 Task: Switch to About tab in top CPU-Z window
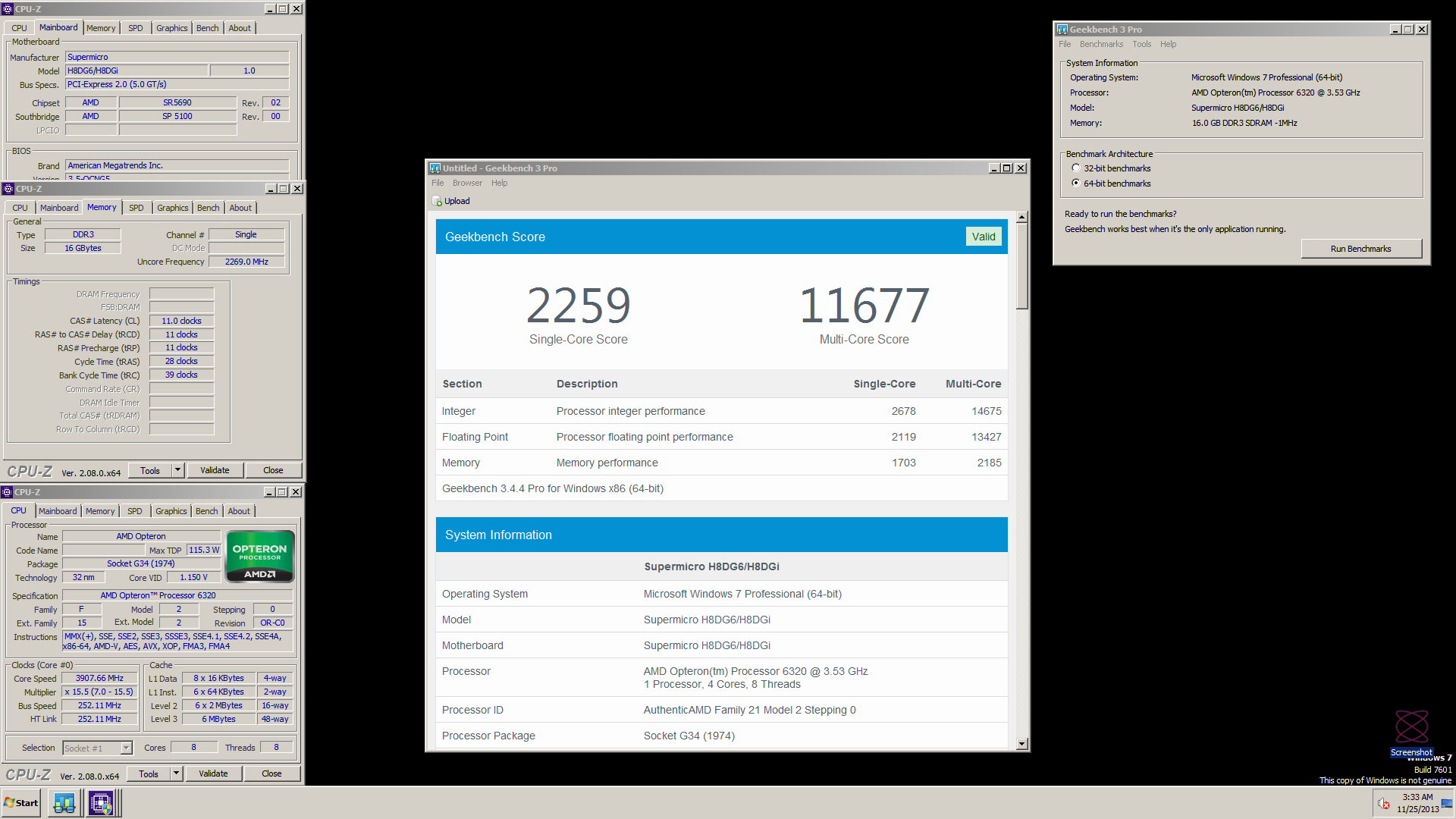pyautogui.click(x=240, y=28)
